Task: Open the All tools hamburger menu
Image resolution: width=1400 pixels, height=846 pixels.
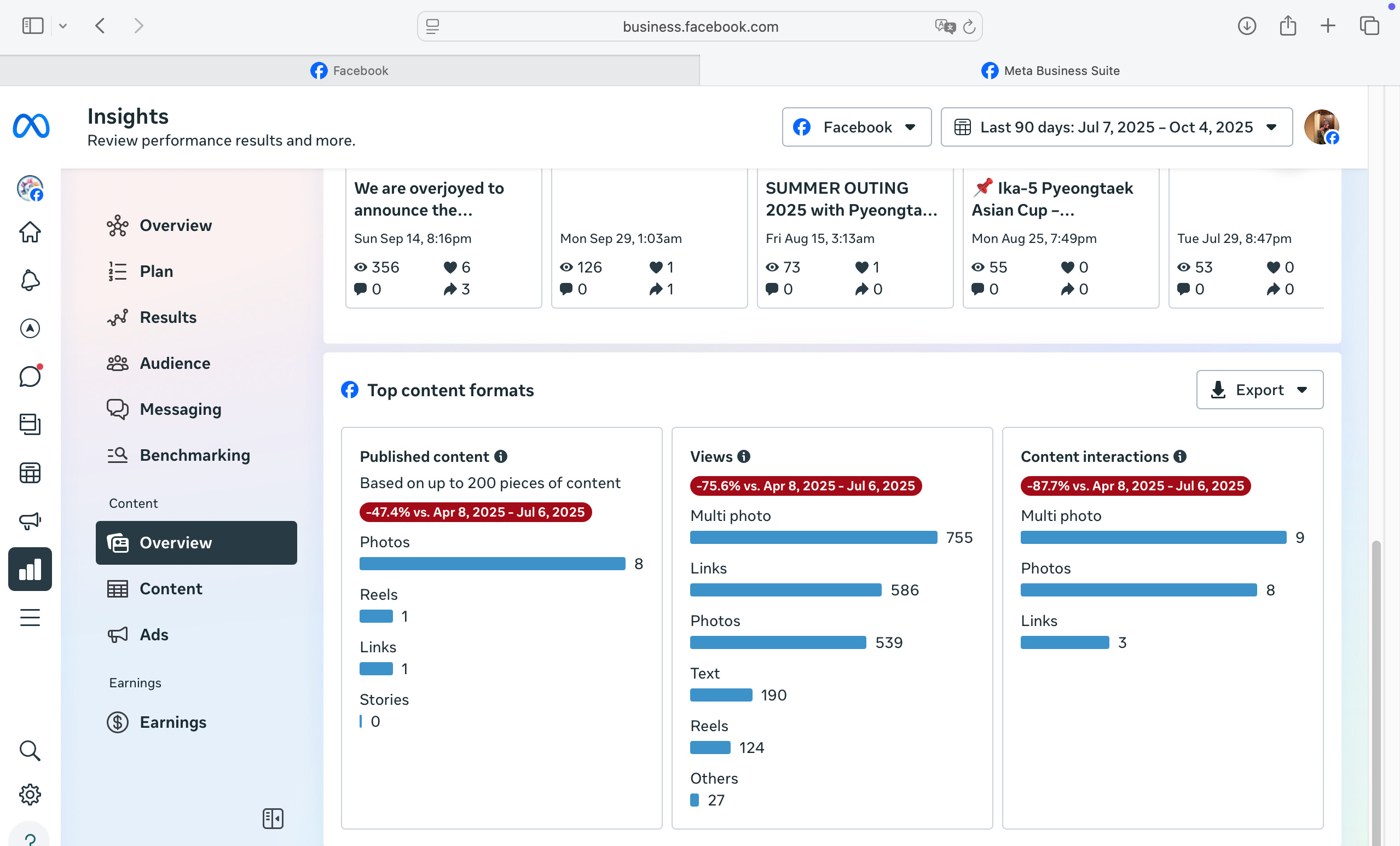Action: 30,617
